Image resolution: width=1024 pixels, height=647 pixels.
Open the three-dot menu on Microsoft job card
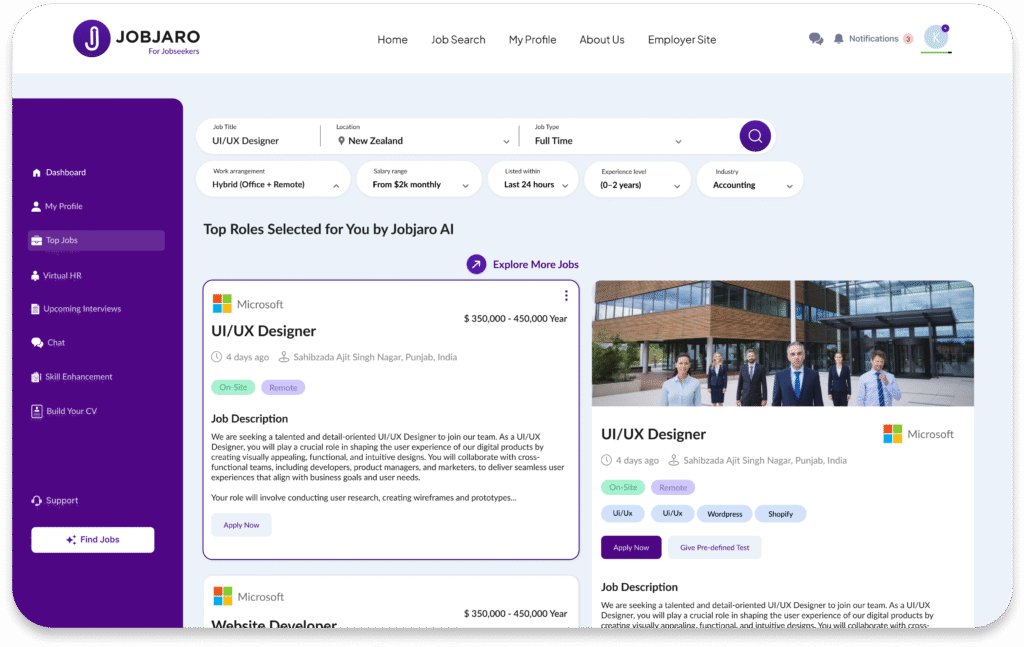(566, 296)
